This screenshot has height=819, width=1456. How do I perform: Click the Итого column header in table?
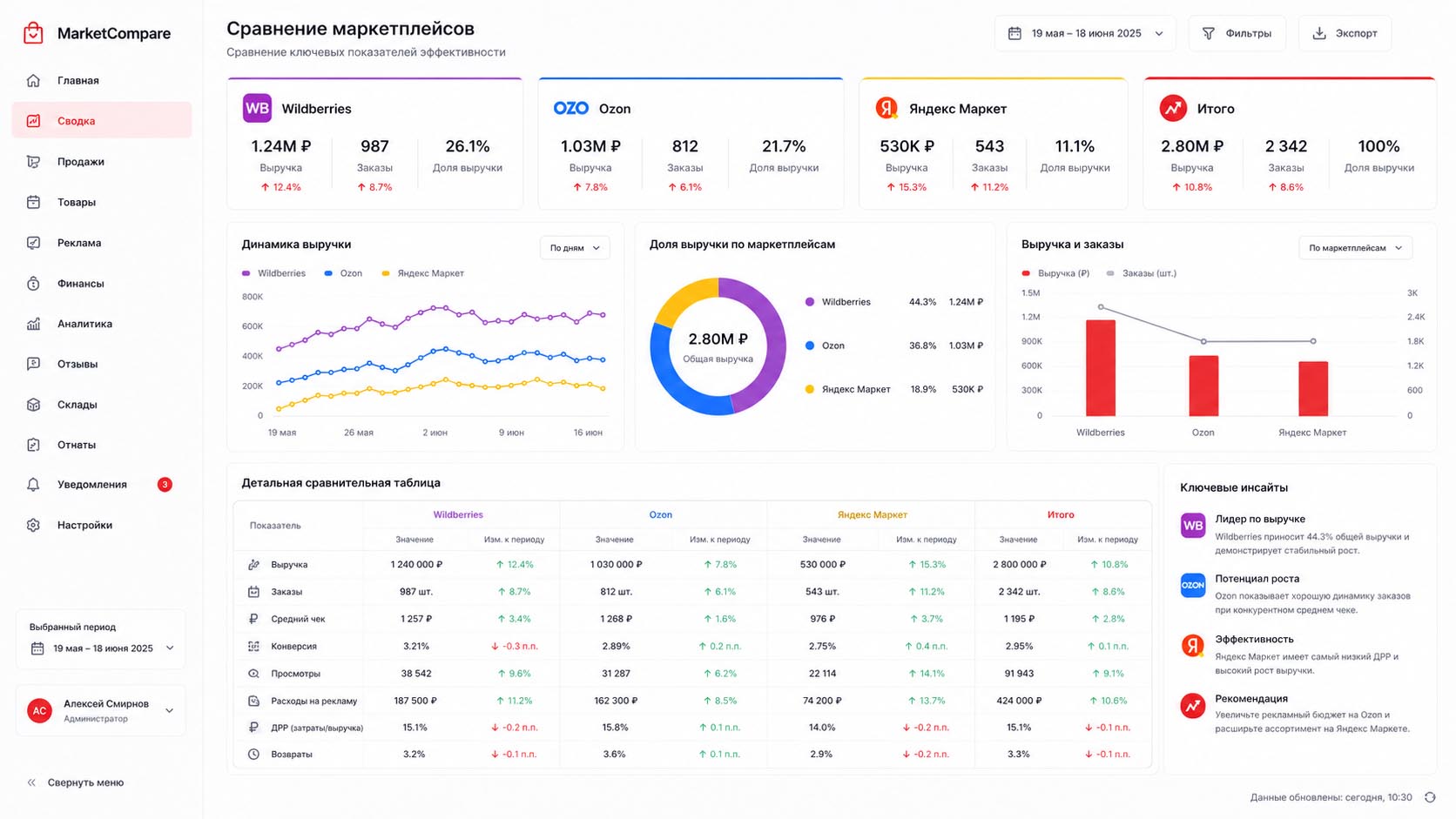[x=1061, y=514]
